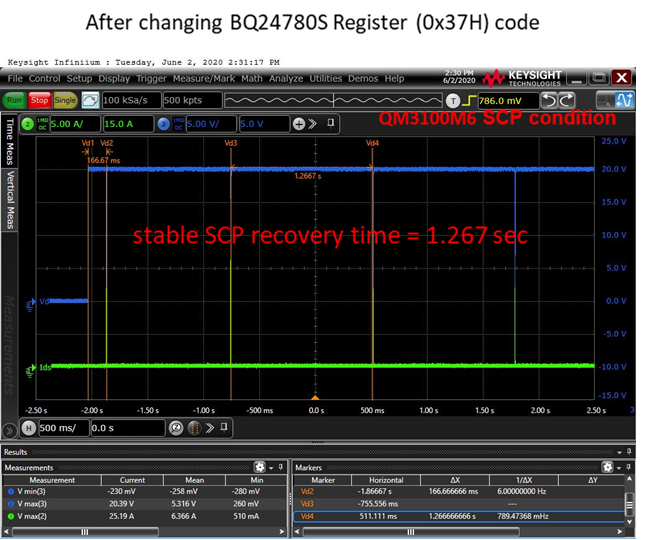646x540 pixels.
Task: Trigger a Single acquisition
Action: [65, 100]
